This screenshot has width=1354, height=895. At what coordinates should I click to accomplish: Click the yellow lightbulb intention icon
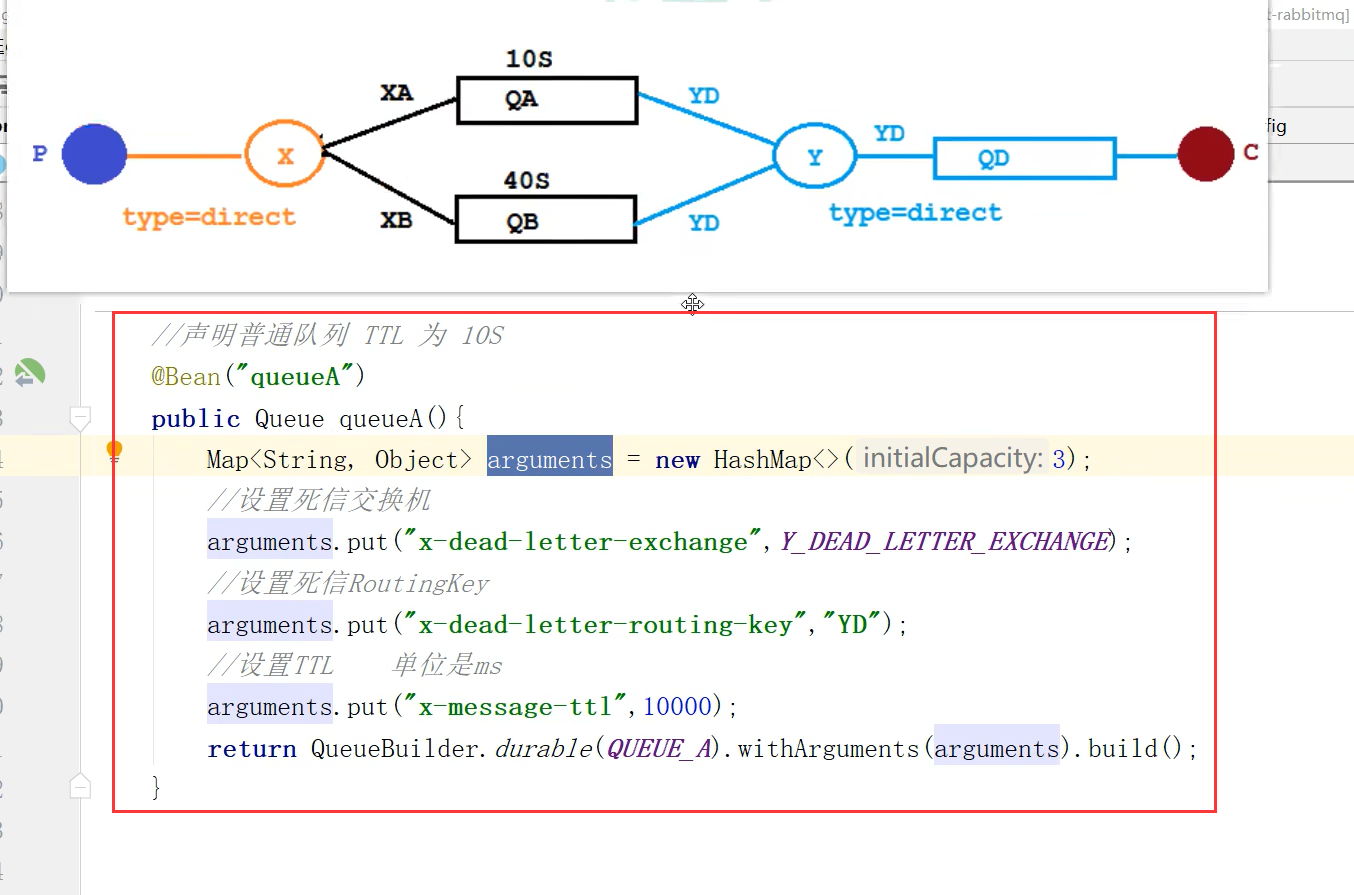coord(115,452)
